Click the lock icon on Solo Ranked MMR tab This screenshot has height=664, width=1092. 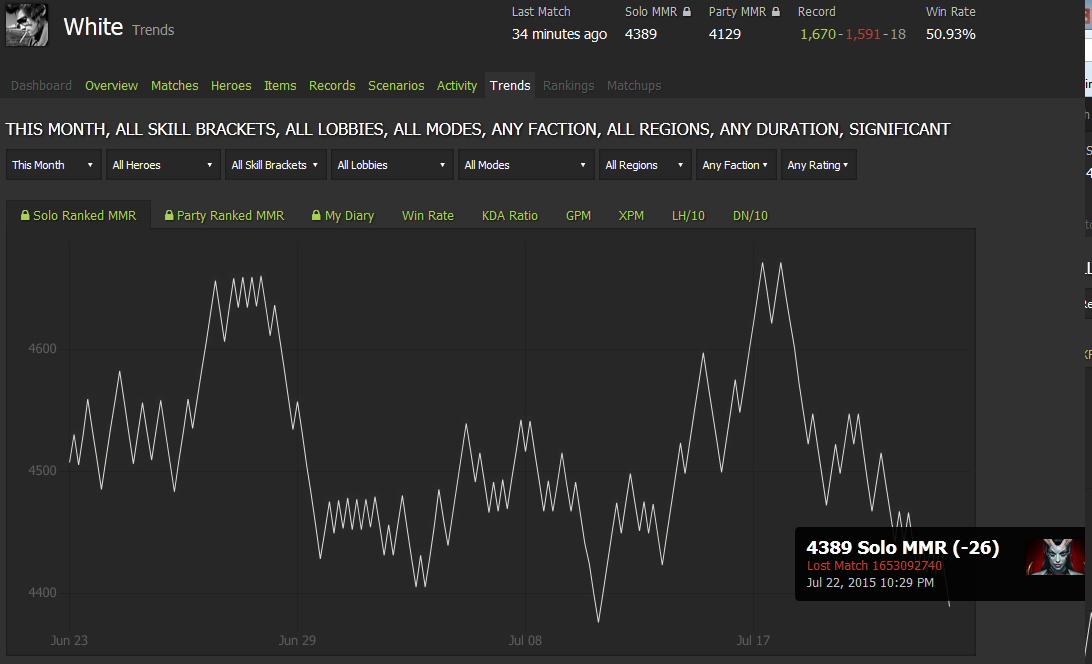coord(25,215)
